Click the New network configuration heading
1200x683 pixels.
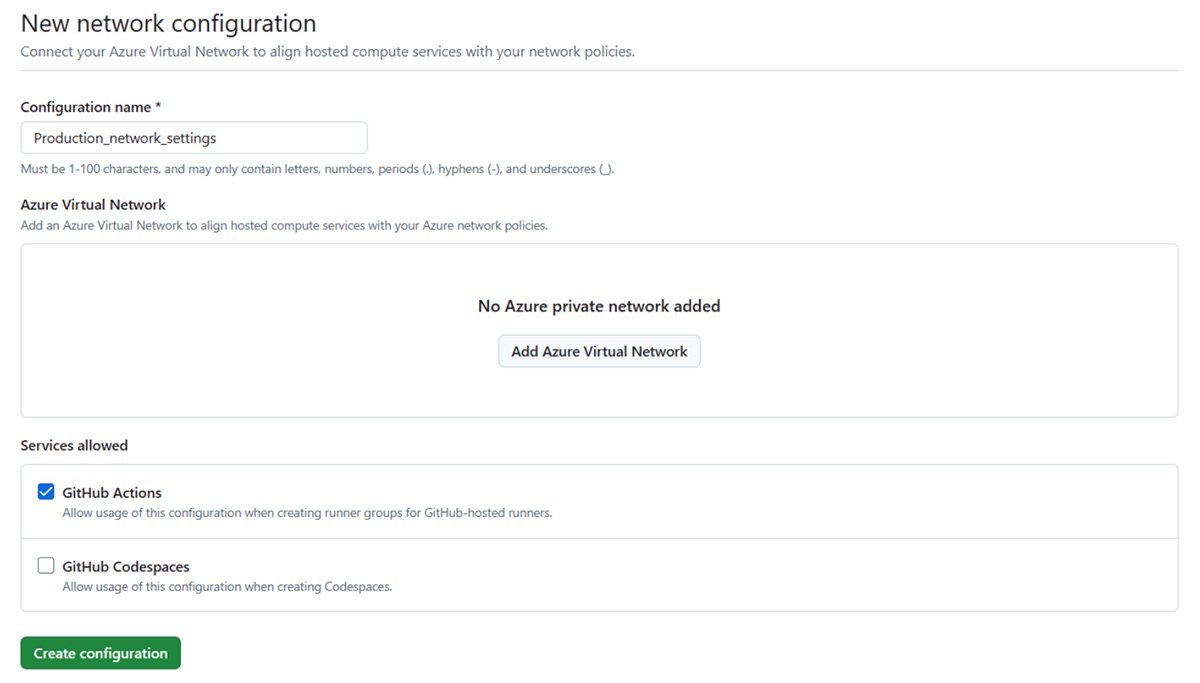point(168,22)
